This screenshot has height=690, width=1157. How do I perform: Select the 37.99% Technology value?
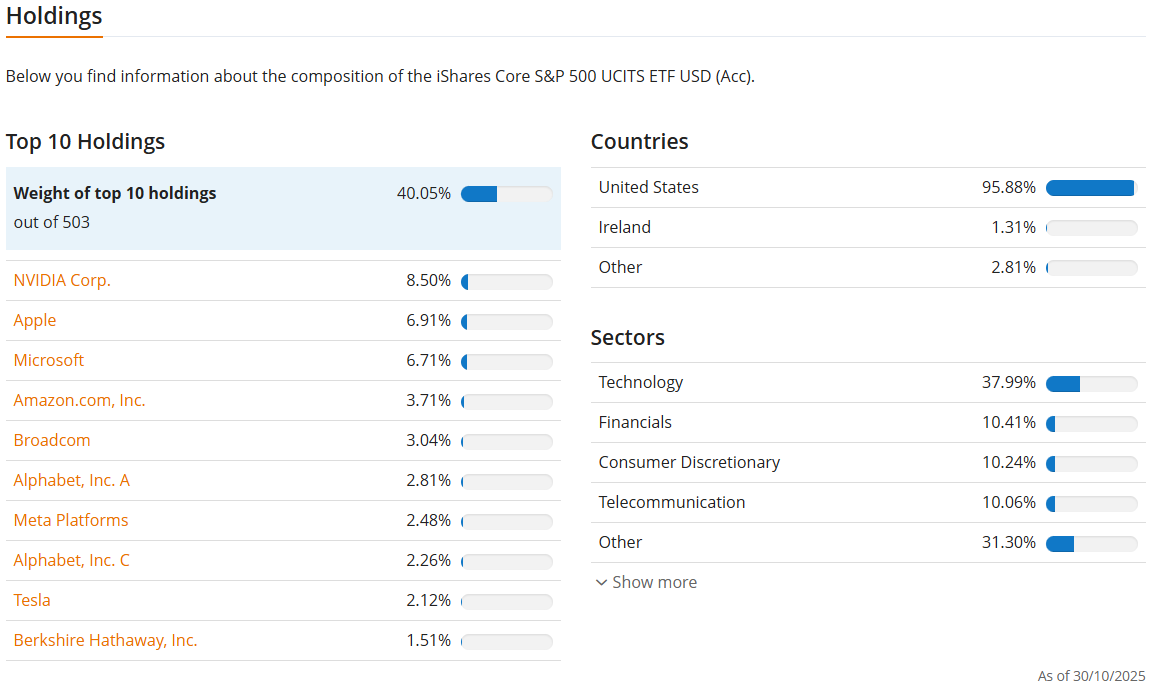click(1009, 382)
